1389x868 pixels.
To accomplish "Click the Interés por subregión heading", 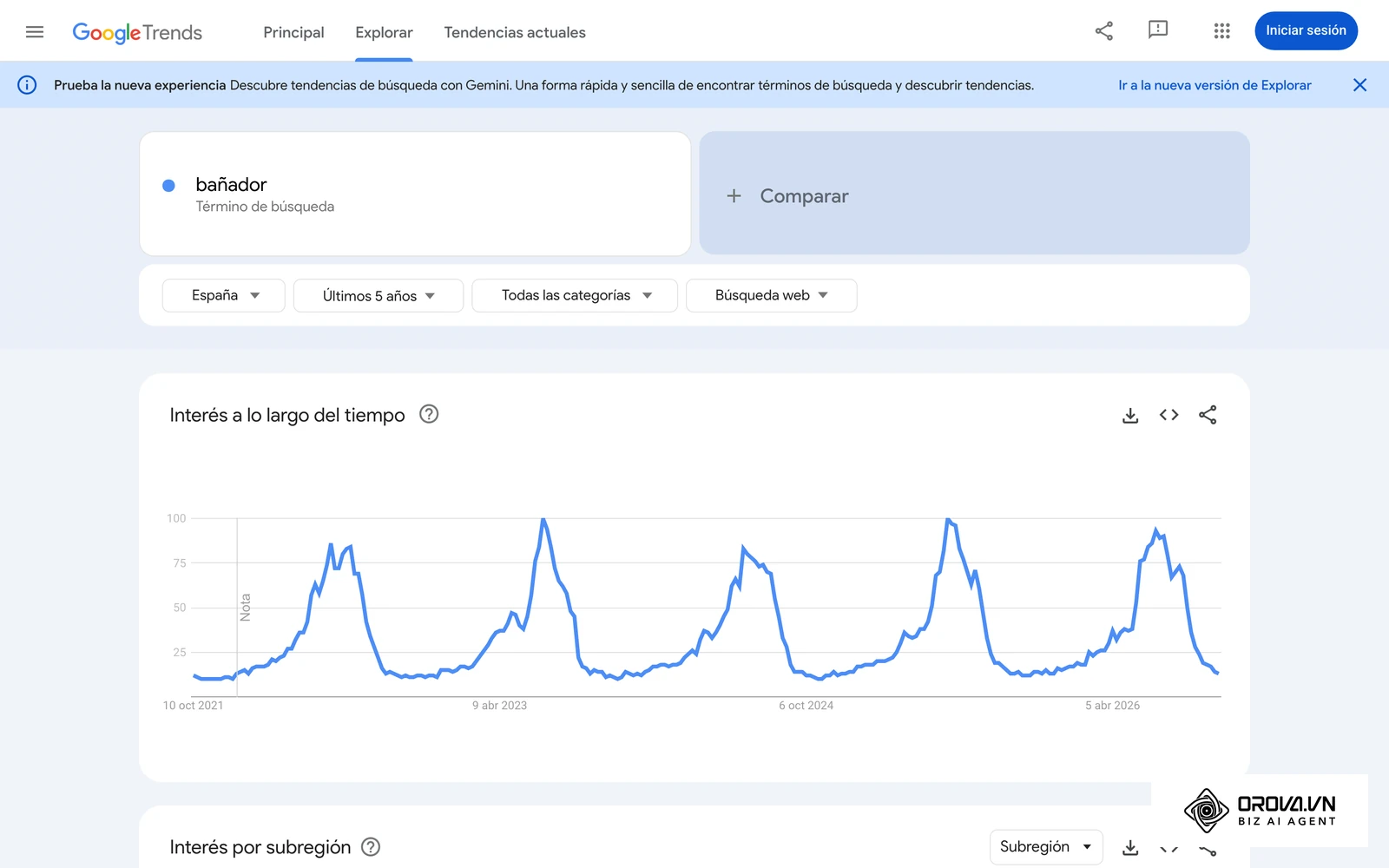I will 260,847.
